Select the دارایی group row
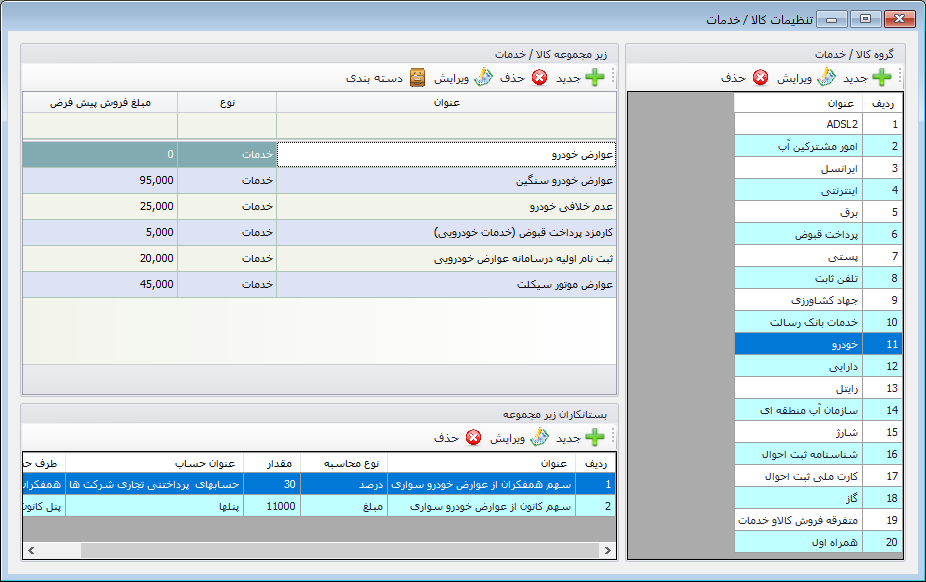926x582 pixels. [x=818, y=367]
